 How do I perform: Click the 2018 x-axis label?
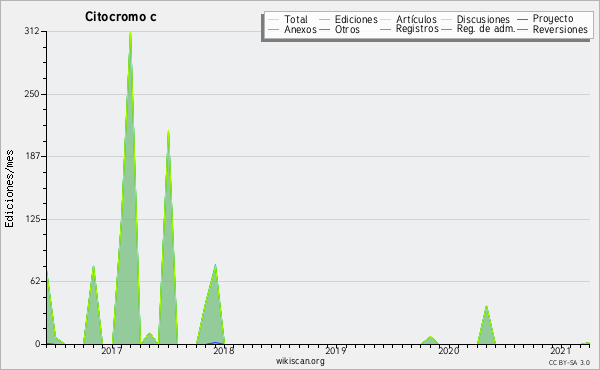[223, 350]
